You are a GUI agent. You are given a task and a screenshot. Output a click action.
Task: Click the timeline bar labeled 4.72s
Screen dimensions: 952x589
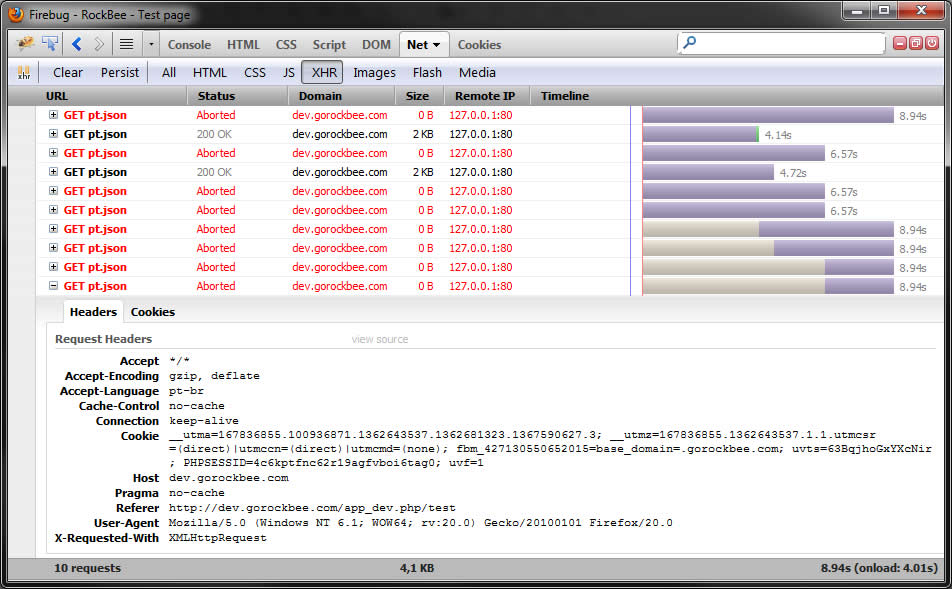[708, 172]
